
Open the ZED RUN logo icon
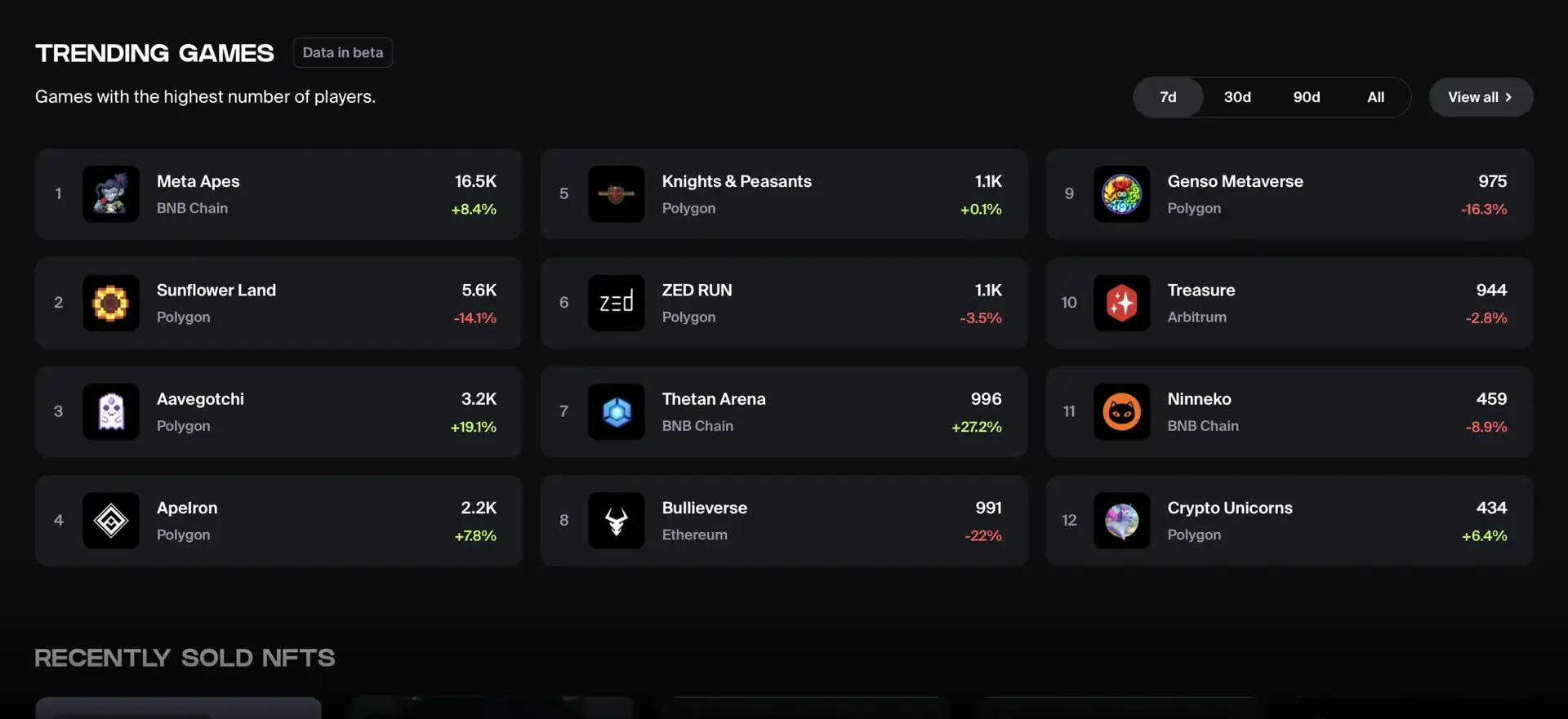(617, 303)
